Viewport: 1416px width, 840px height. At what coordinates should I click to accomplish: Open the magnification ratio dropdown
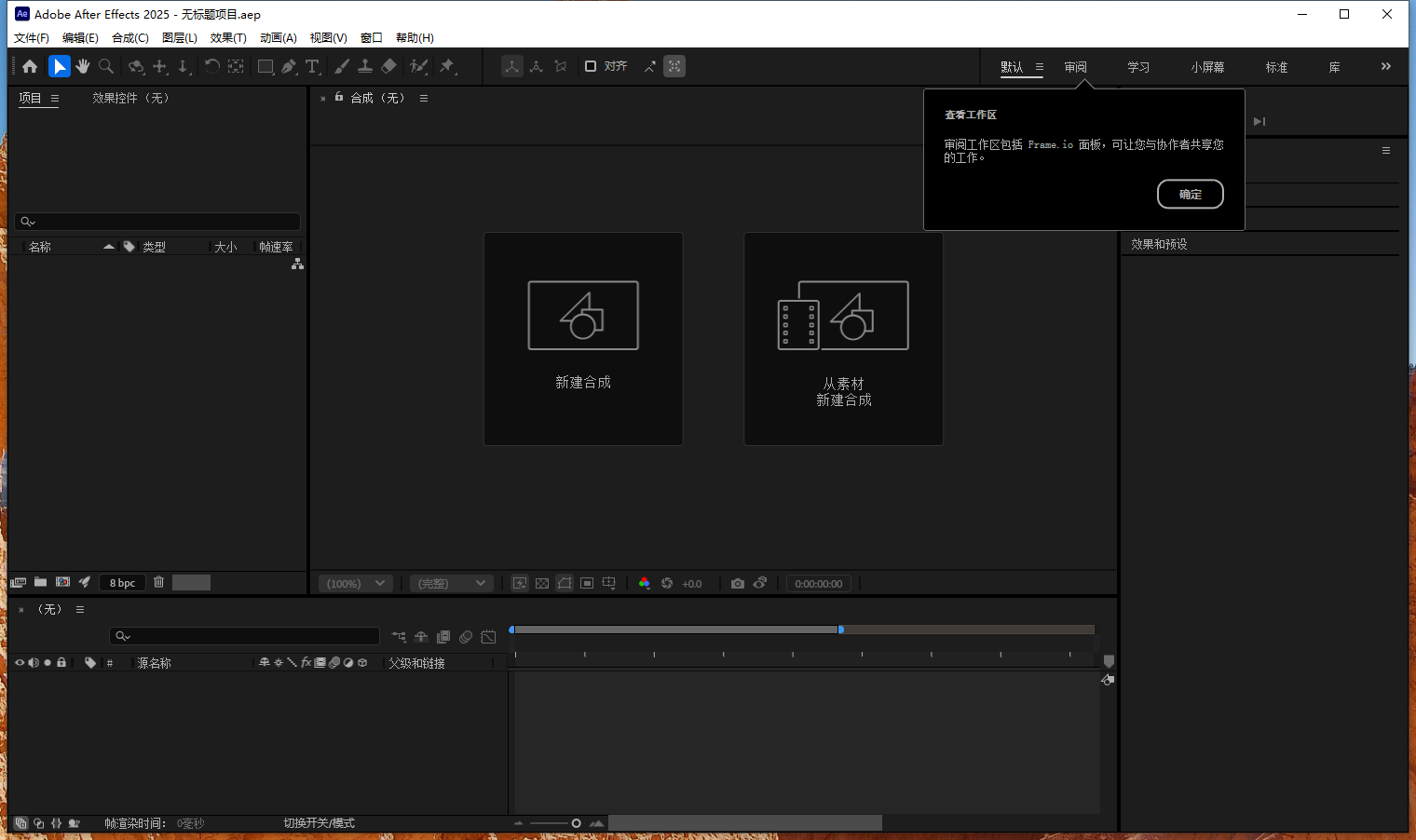pos(355,582)
